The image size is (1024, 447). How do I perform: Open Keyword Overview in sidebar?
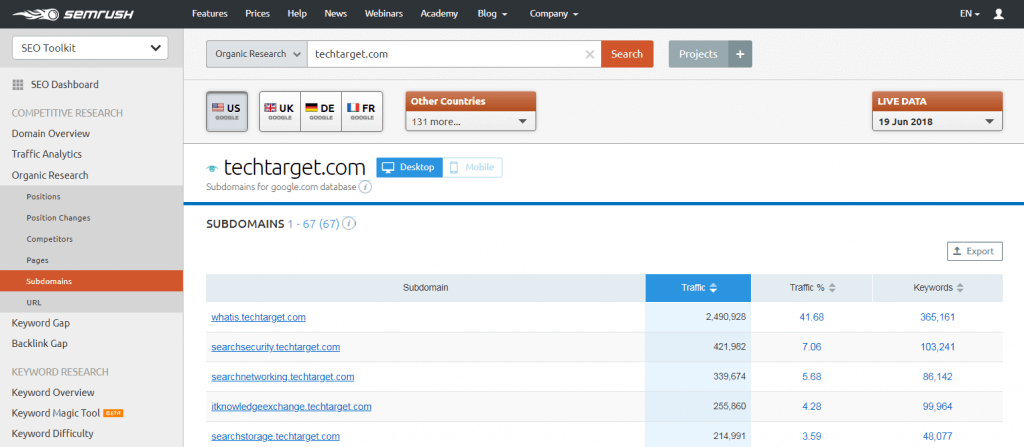[x=53, y=392]
